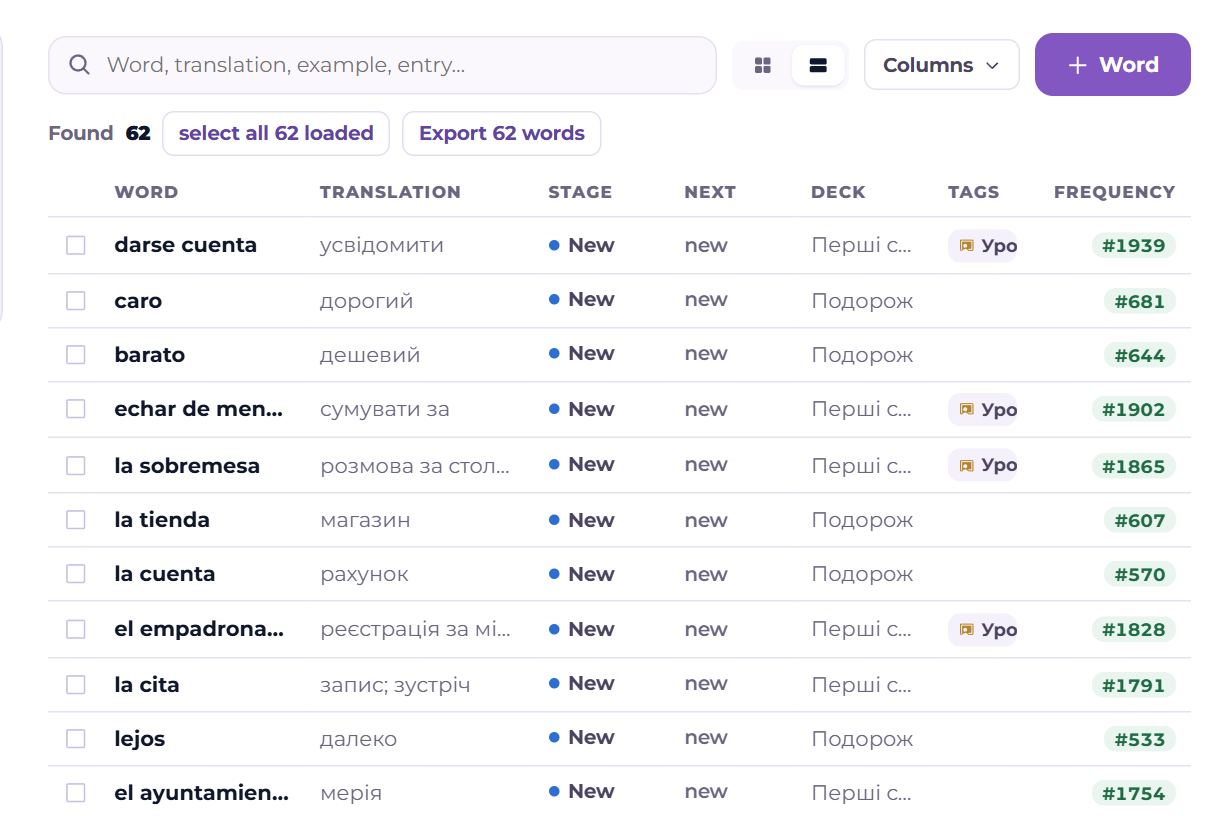Tick the checkbox for caro
This screenshot has height=816, width=1221.
click(76, 301)
